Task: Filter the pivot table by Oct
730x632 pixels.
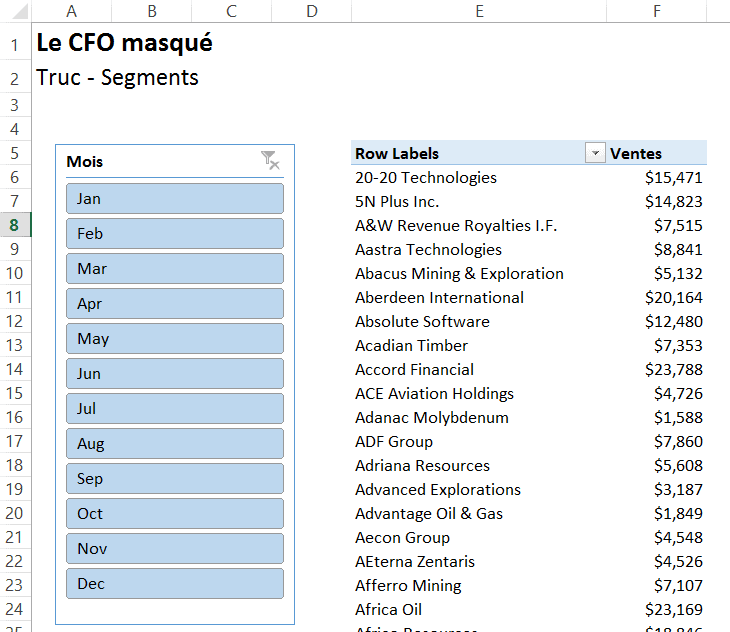Action: click(x=175, y=513)
